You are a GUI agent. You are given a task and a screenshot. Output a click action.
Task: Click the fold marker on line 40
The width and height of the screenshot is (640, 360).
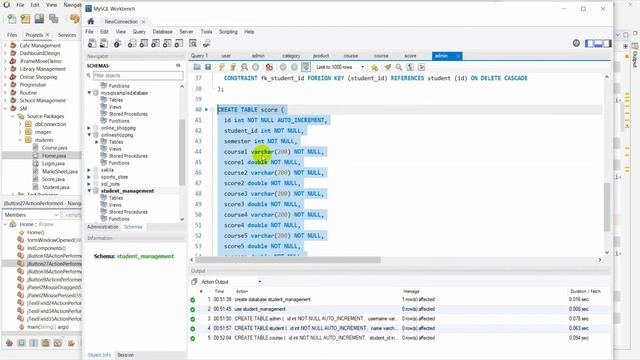click(212, 109)
